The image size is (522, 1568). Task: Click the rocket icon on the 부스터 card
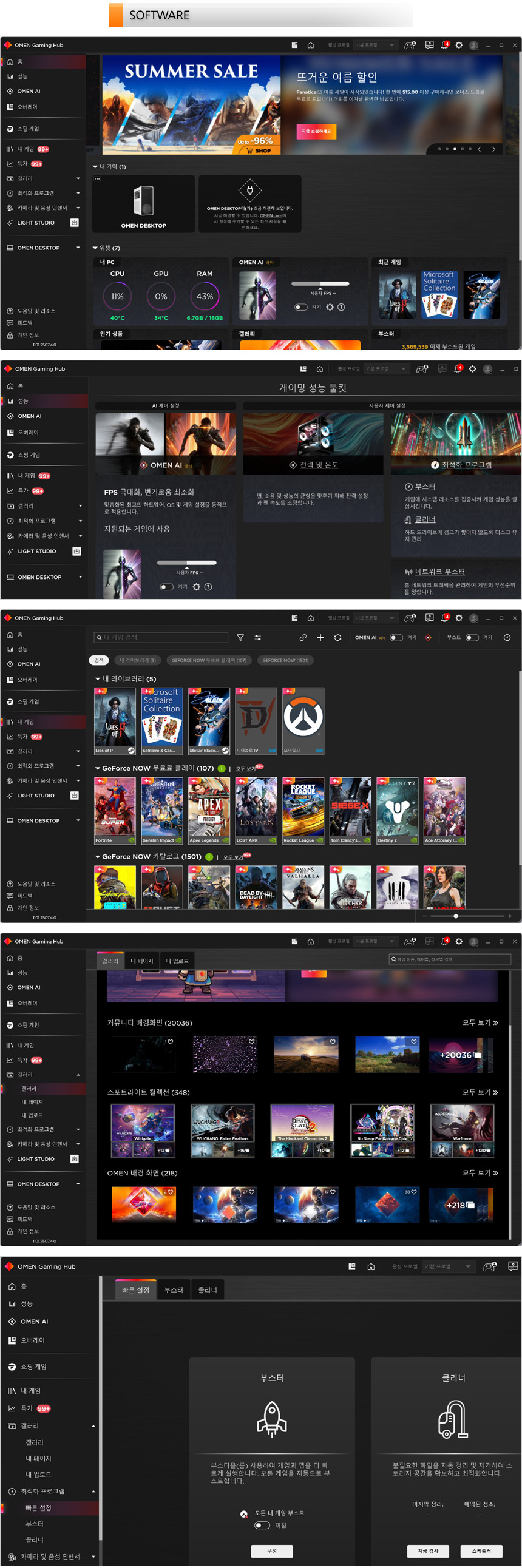272,1419
